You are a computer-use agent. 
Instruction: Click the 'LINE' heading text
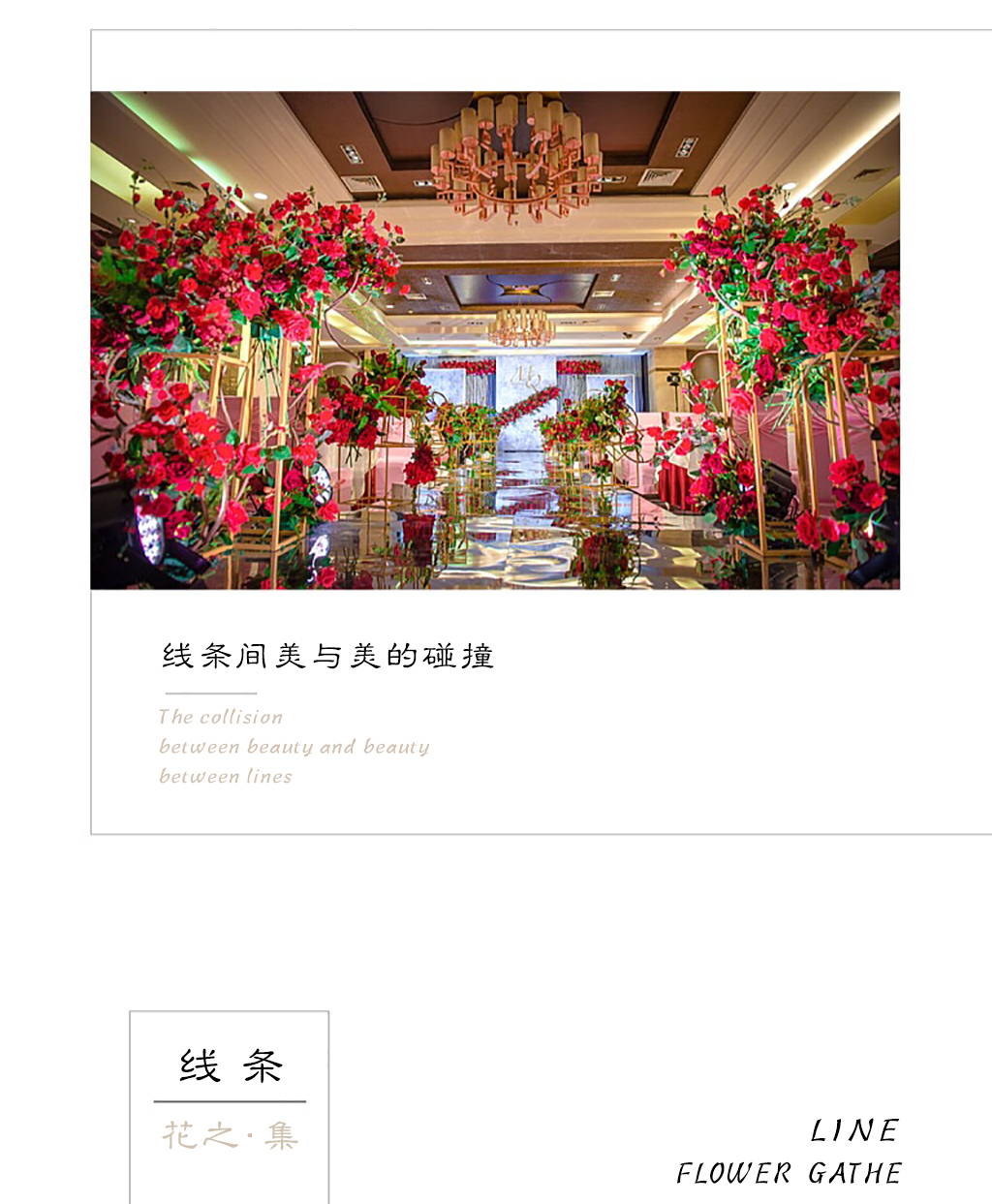(854, 1130)
